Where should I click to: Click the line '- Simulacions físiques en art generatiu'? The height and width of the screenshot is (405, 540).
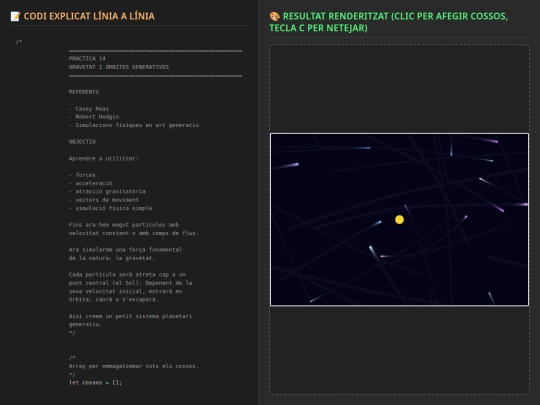(134, 125)
